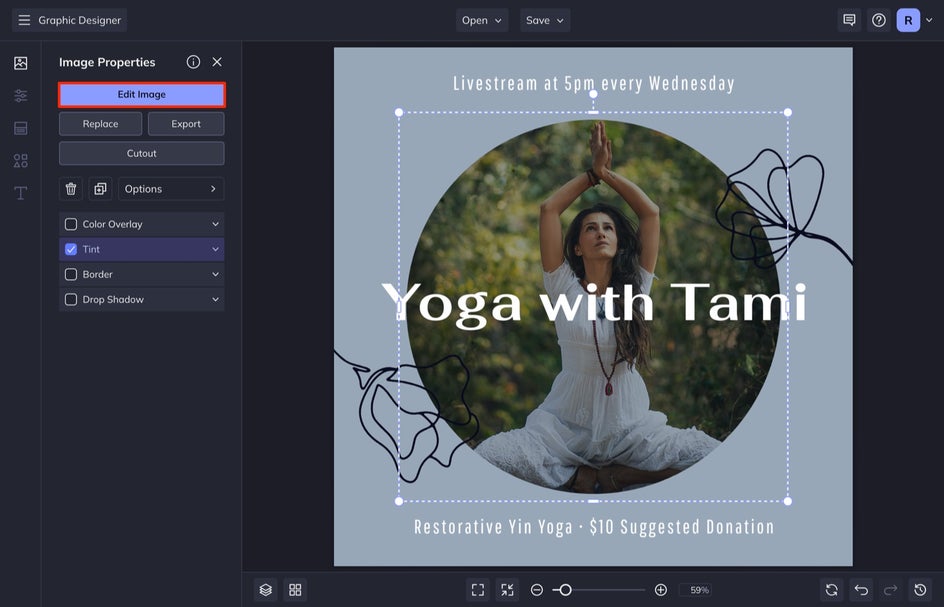Select the Restorative Yin Yoga donation text
The width and height of the screenshot is (944, 607).
pyautogui.click(x=594, y=527)
